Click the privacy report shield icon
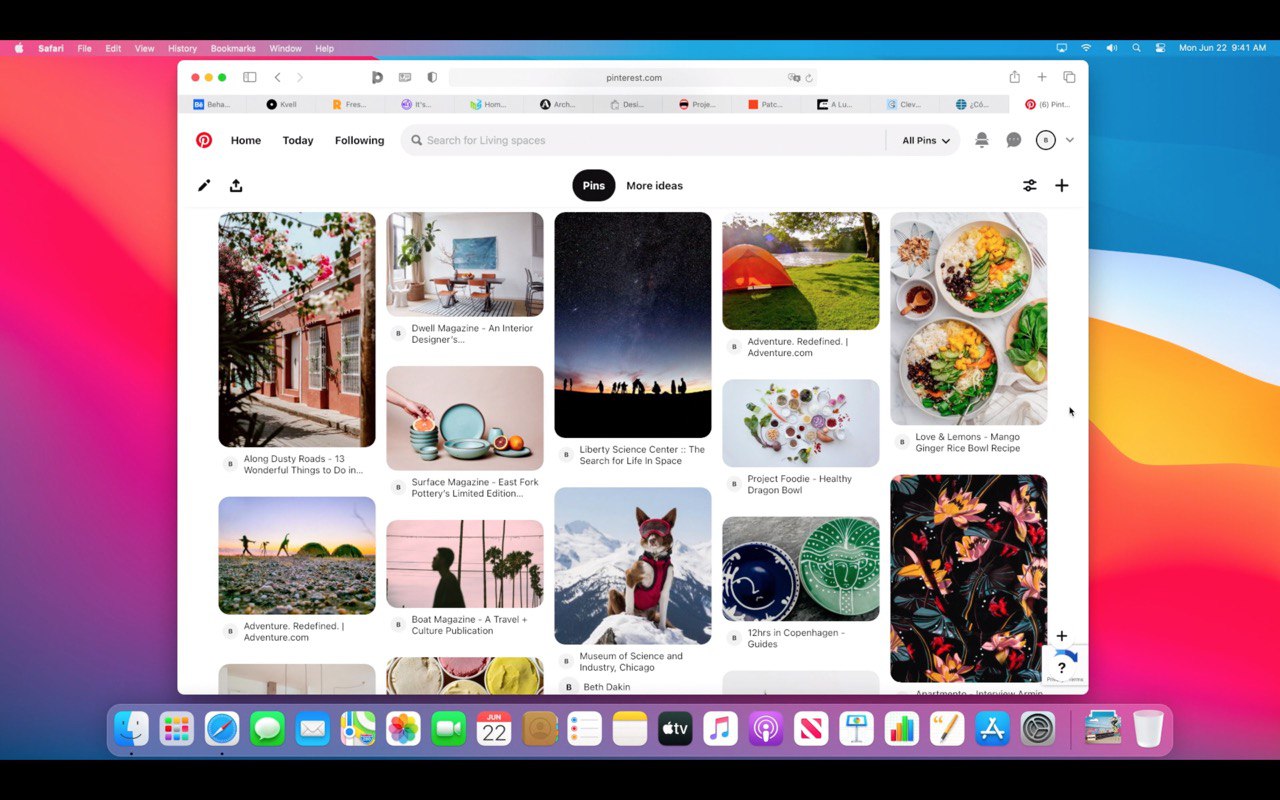The width and height of the screenshot is (1280, 800). tap(432, 77)
